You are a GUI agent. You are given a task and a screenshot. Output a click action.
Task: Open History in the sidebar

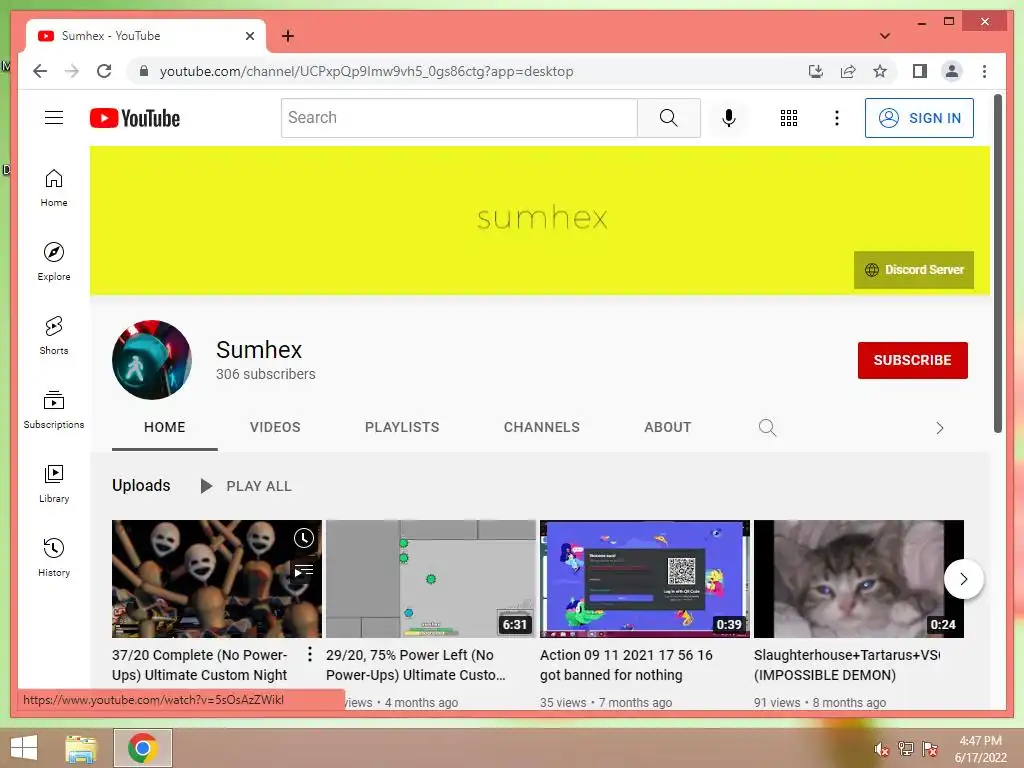click(x=54, y=557)
